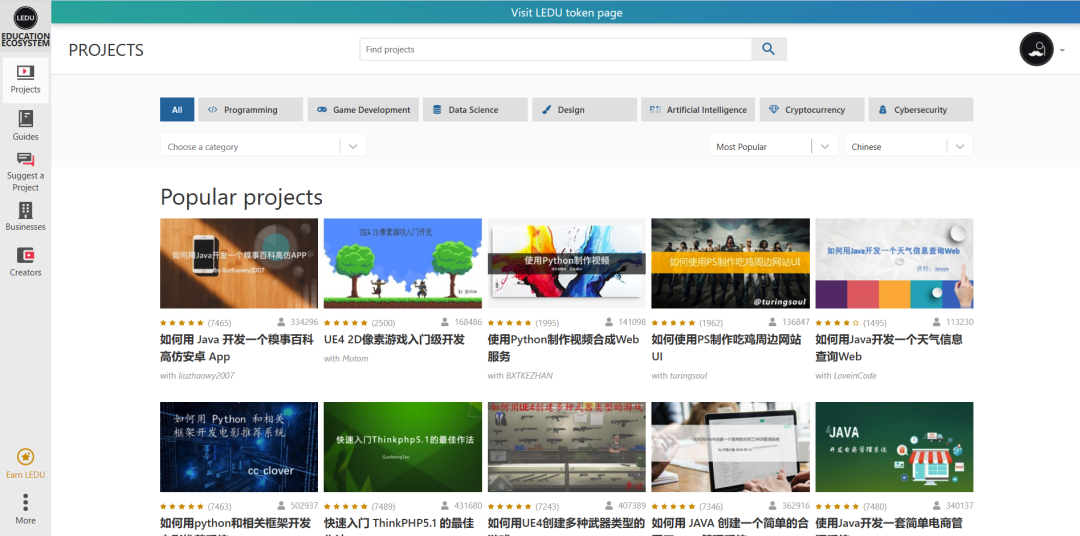
Task: Open thumbnail of Java 糗事百科 App project
Action: pyautogui.click(x=239, y=263)
